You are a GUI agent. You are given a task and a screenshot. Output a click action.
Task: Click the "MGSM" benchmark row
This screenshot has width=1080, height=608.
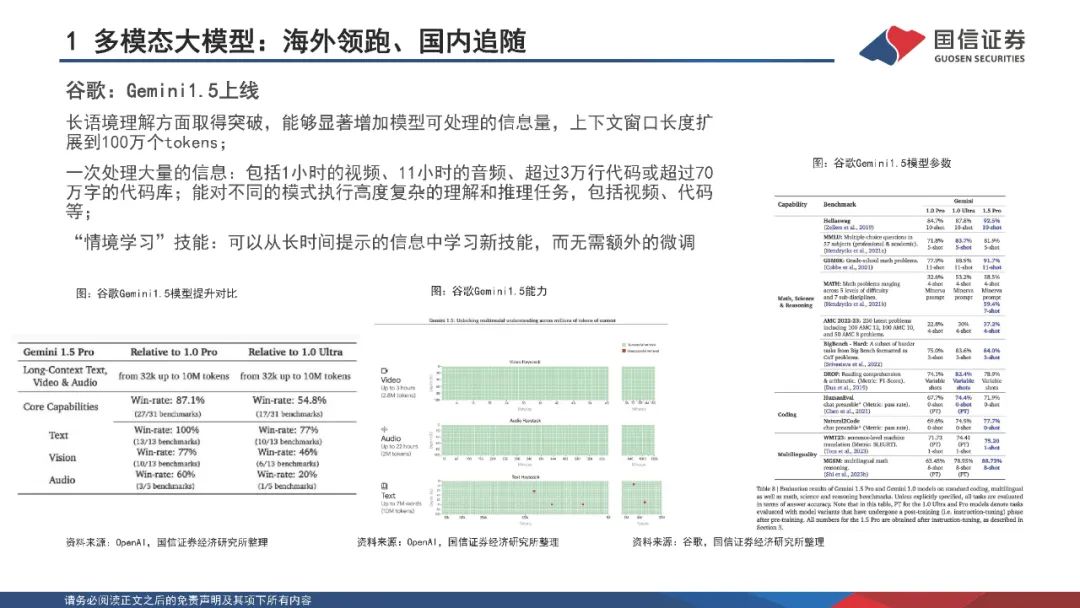(913, 468)
